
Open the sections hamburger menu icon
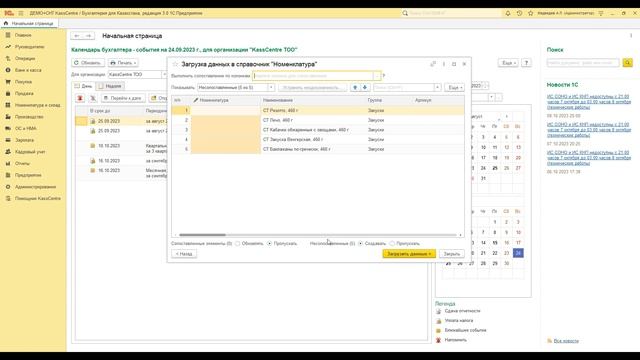pyautogui.click(x=21, y=13)
